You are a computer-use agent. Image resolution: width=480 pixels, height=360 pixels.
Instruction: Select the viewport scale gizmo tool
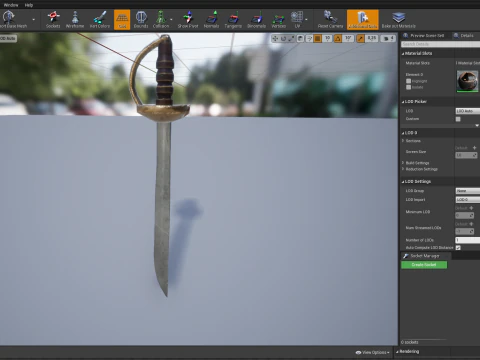291,39
